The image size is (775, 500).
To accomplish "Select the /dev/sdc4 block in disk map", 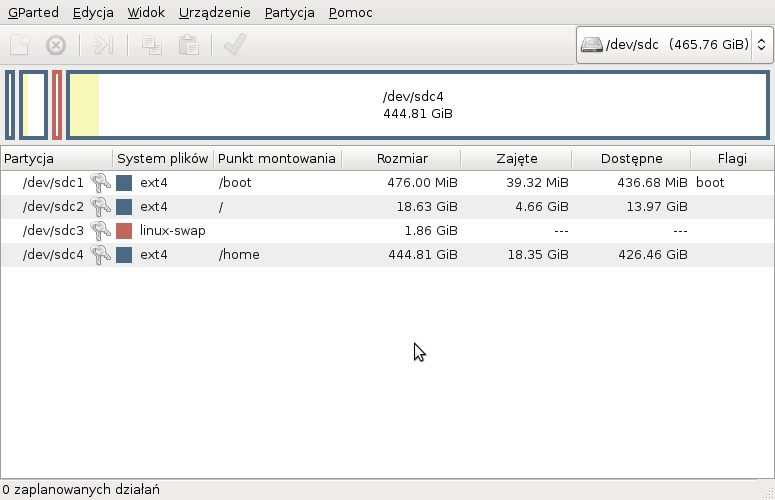I will (418, 105).
